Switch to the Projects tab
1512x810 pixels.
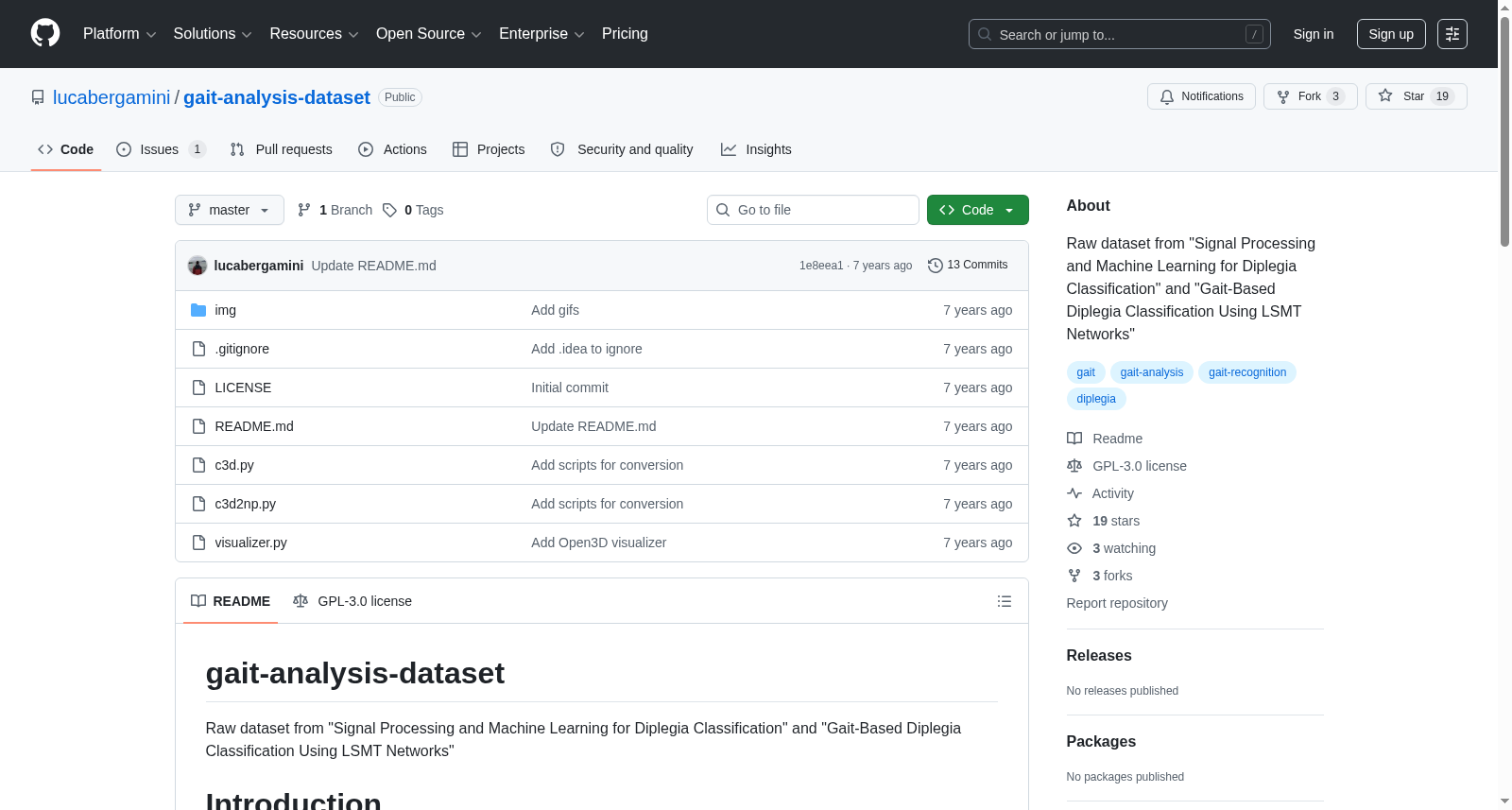pyautogui.click(x=489, y=149)
